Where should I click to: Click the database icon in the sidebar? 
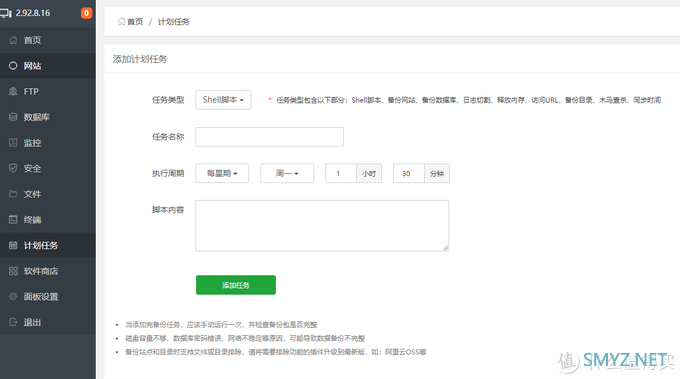(x=13, y=117)
